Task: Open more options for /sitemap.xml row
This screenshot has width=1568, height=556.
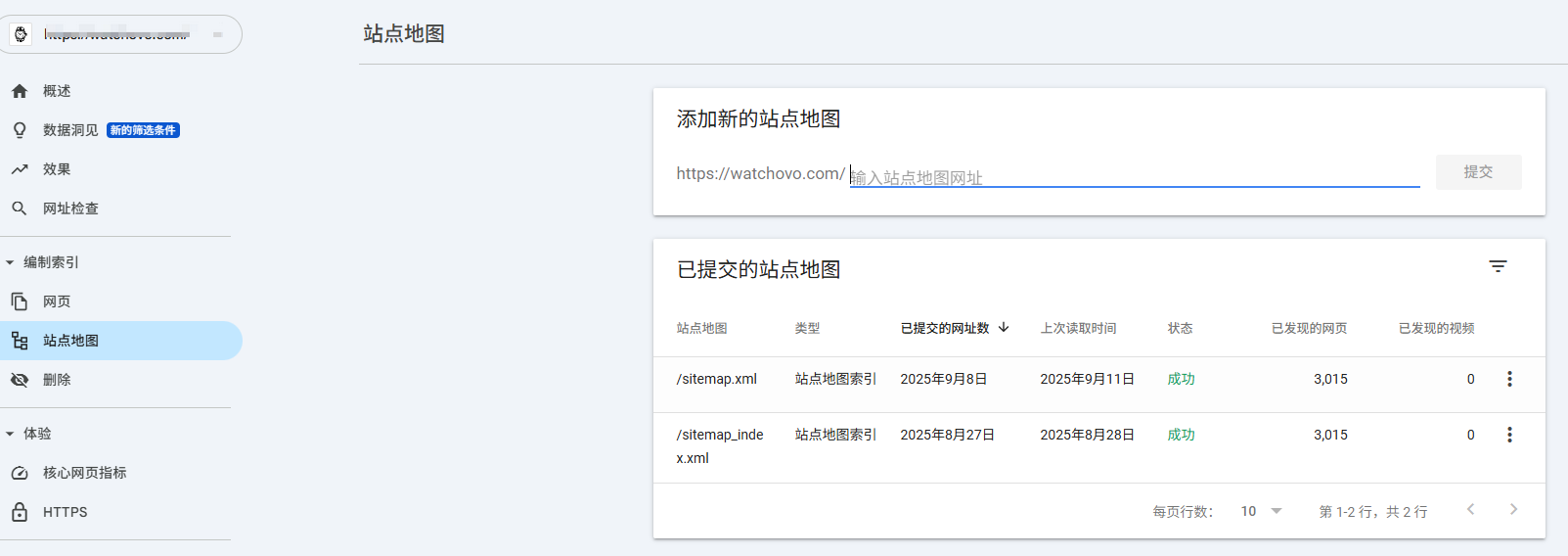Action: [x=1509, y=379]
